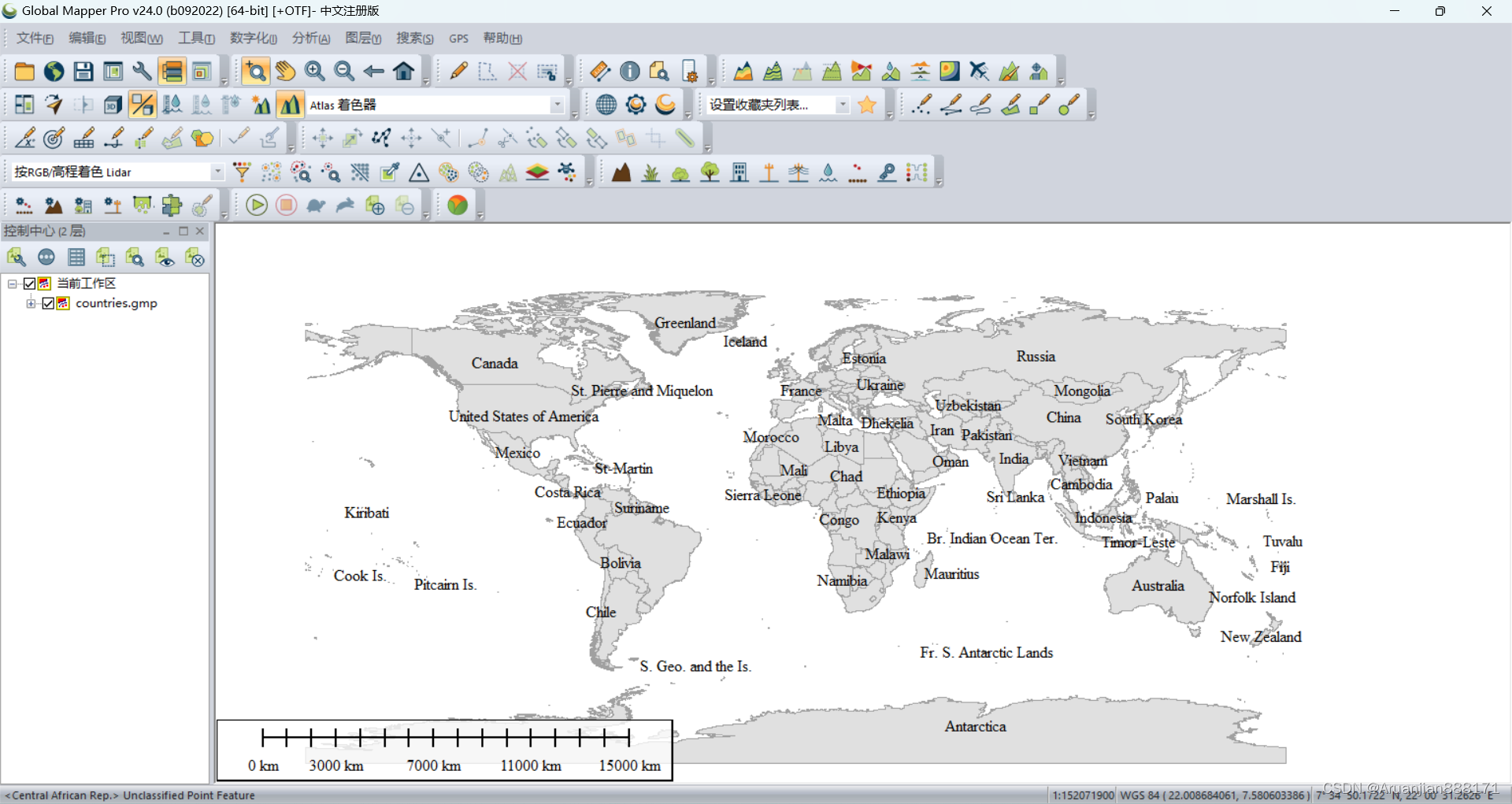Image resolution: width=1512 pixels, height=804 pixels.
Task: Click the orange favorites star icon
Action: [x=867, y=105]
